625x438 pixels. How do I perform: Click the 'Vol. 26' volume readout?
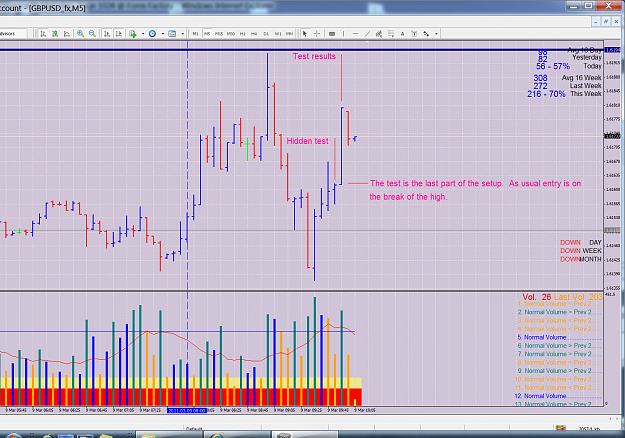(x=537, y=297)
